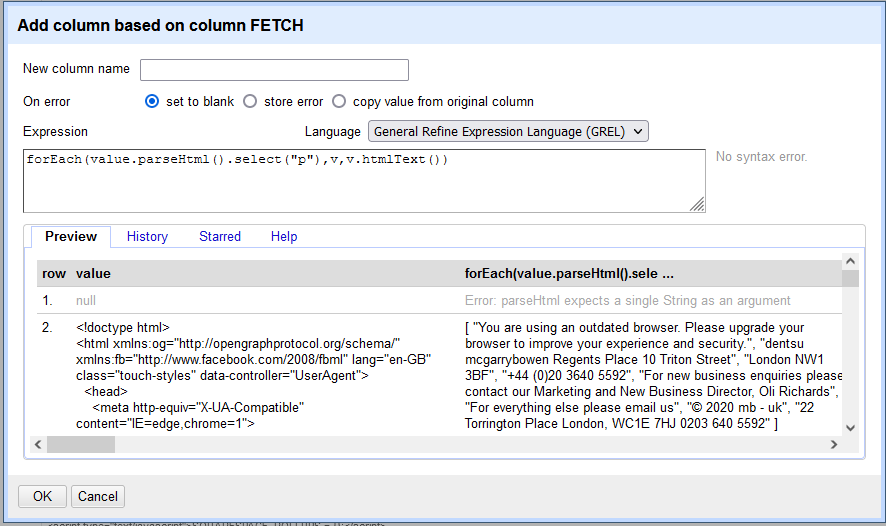Click the 'value' column header in preview
886x526 pixels.
tap(93, 273)
